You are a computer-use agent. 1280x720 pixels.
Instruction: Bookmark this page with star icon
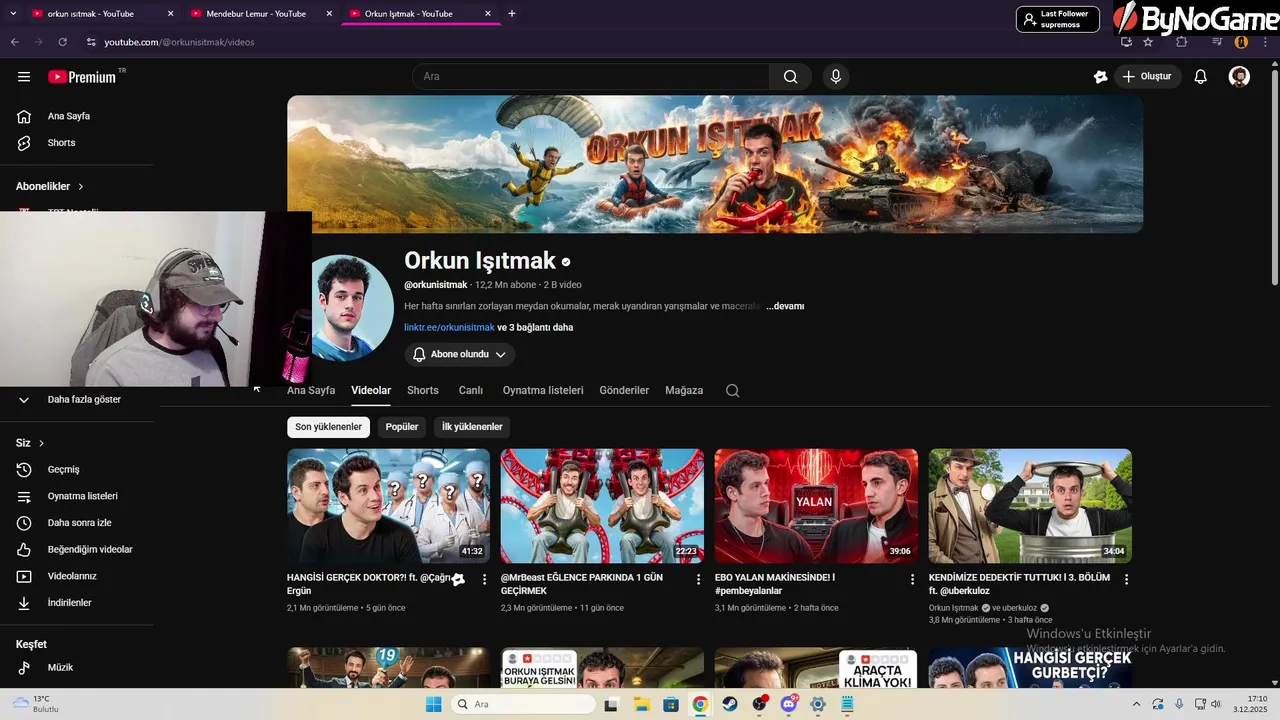click(x=1148, y=42)
